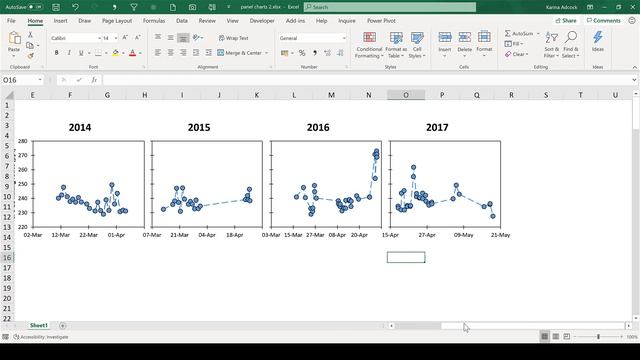Screen dimensions: 640x360
Task: Toggle bottom align for cells
Action: (x=183, y=38)
